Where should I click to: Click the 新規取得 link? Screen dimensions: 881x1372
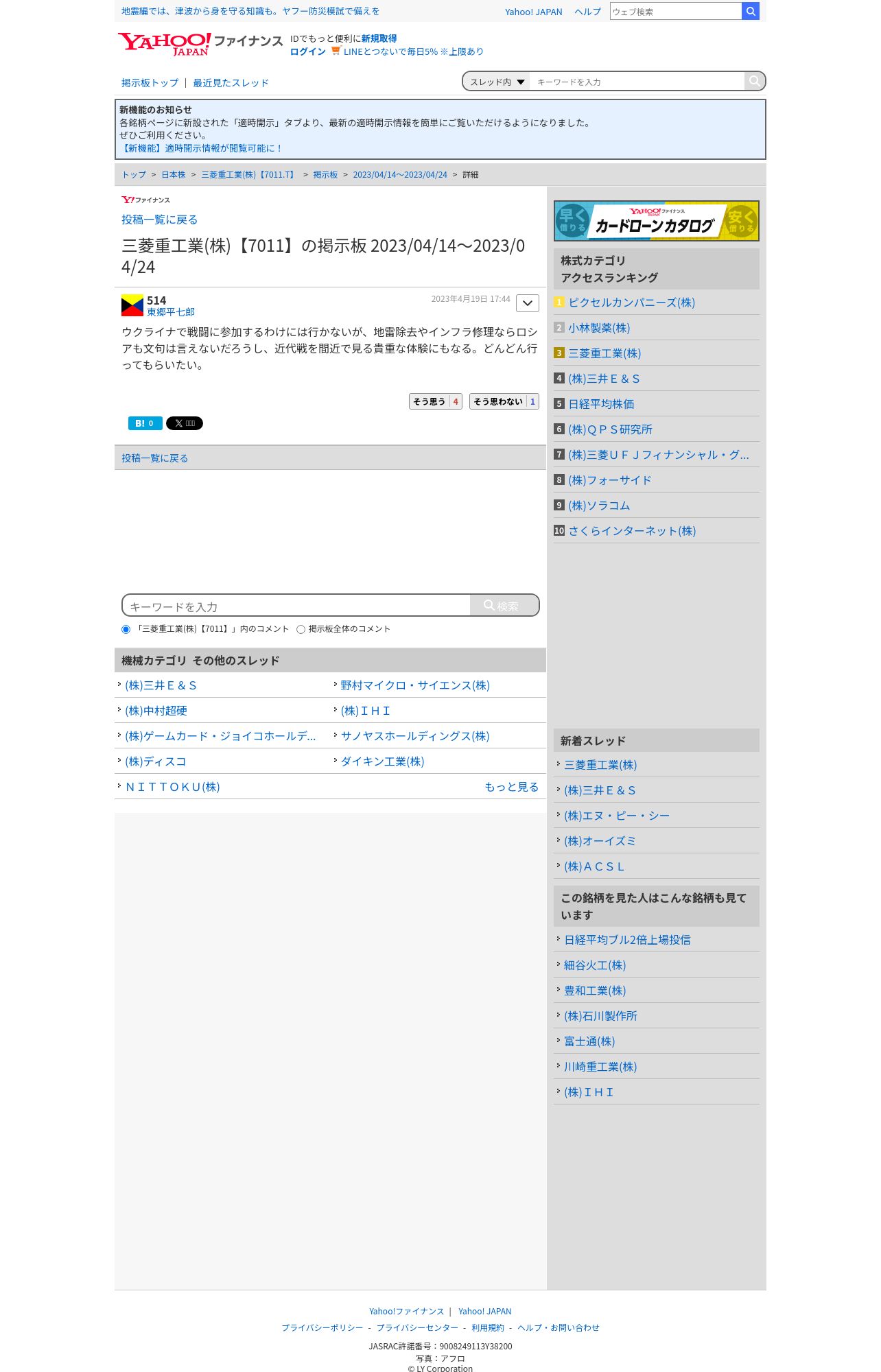point(379,38)
